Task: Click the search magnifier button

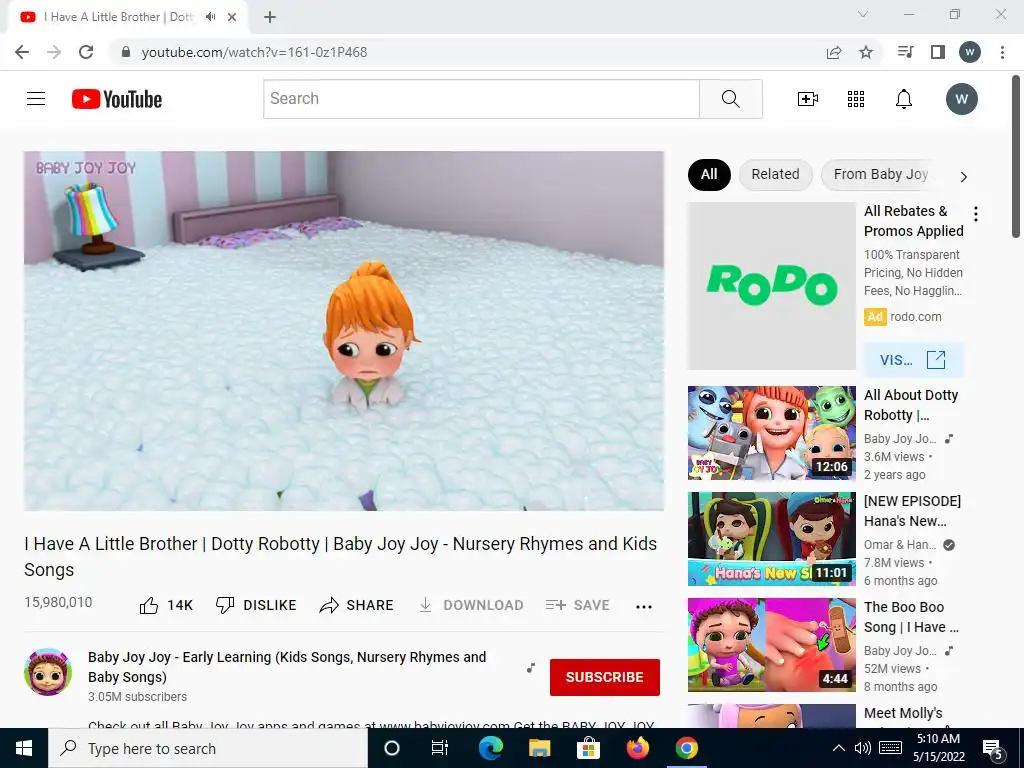Action: pos(731,99)
